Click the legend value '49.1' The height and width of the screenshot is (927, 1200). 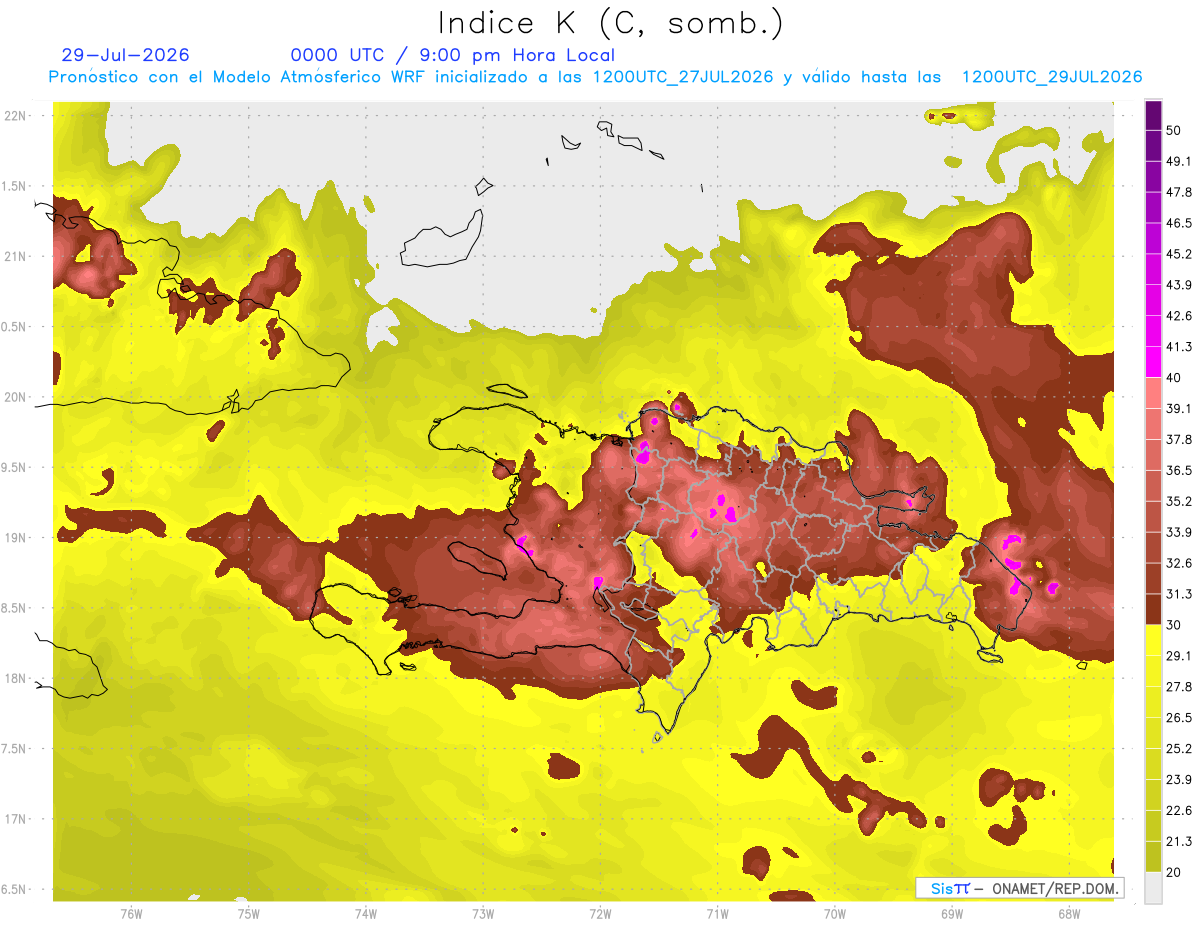(x=1178, y=161)
